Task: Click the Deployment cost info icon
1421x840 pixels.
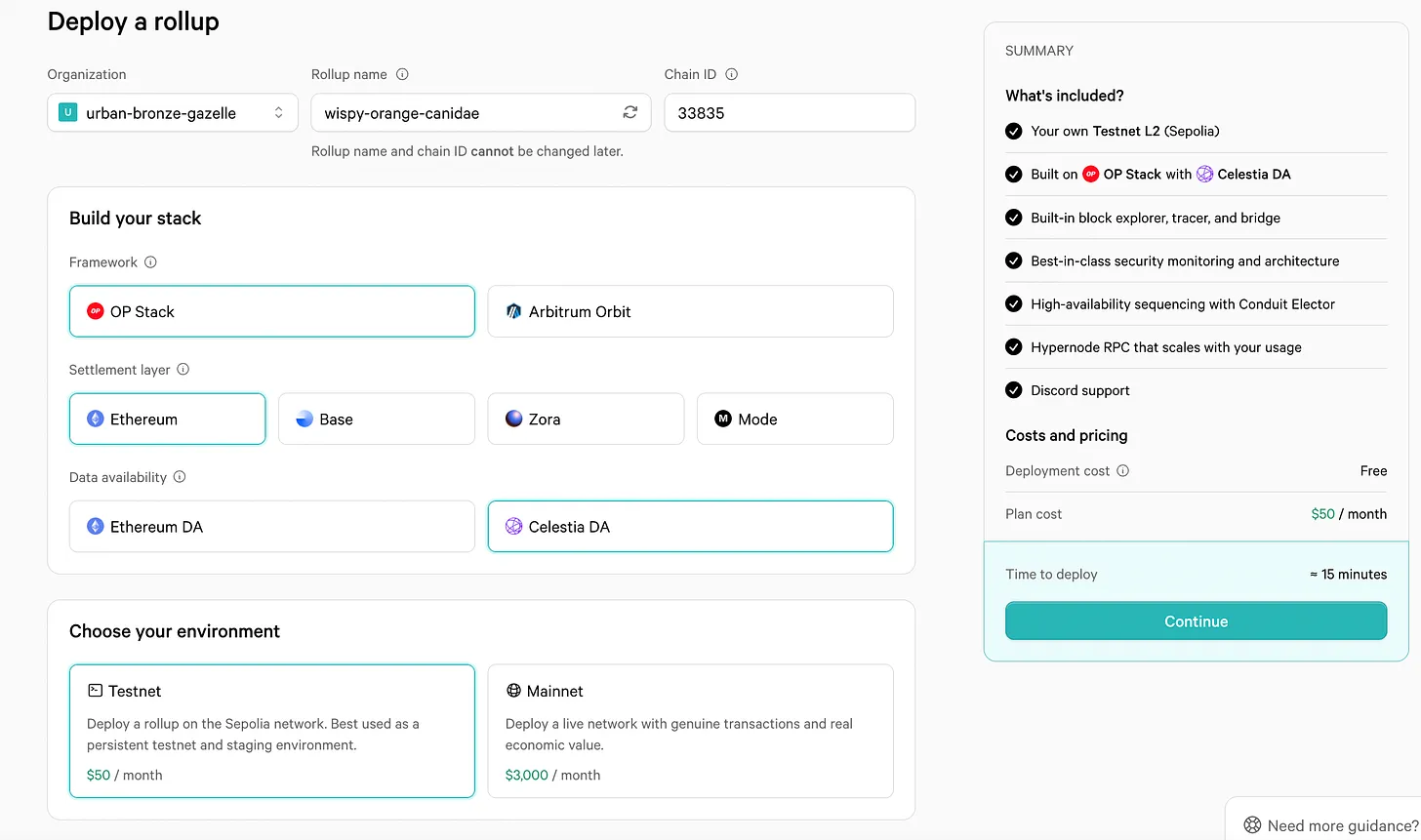Action: tap(1123, 470)
